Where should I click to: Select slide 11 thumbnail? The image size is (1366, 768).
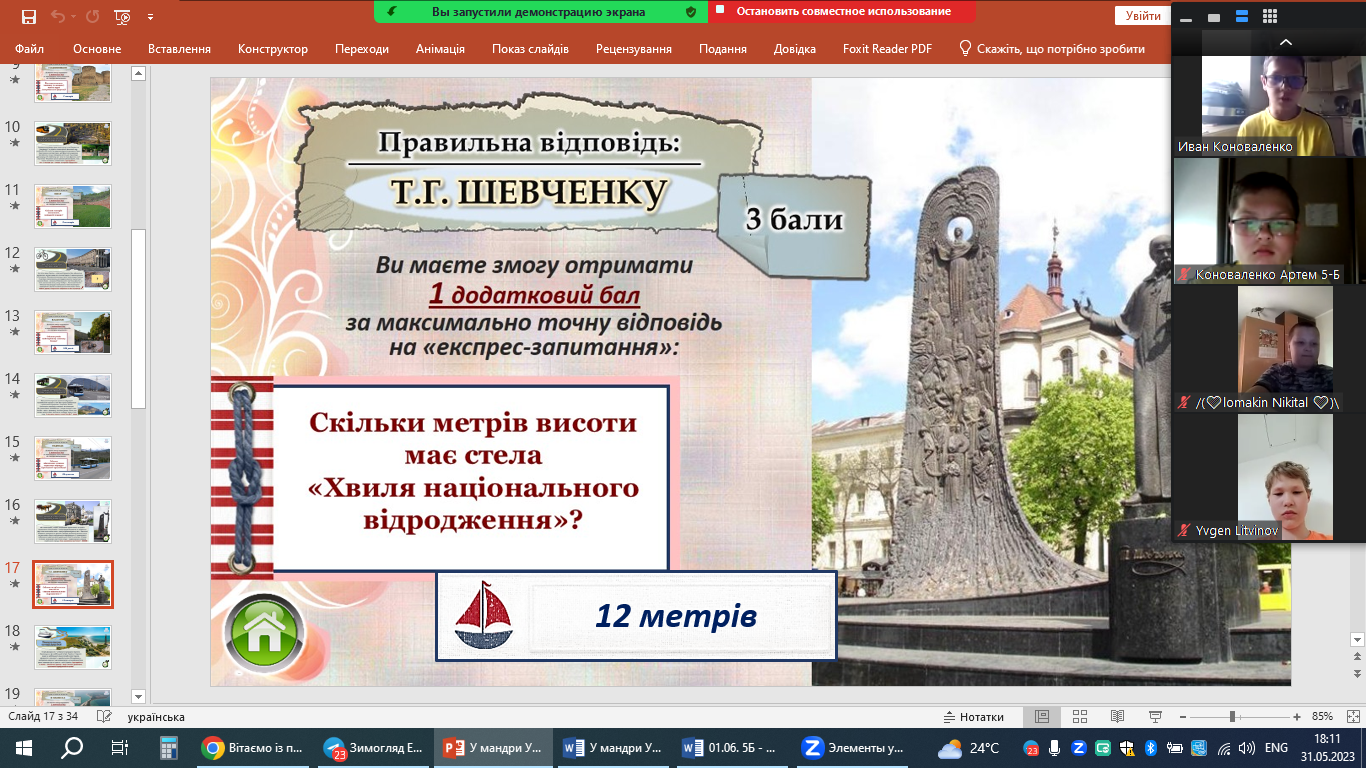pos(73,206)
